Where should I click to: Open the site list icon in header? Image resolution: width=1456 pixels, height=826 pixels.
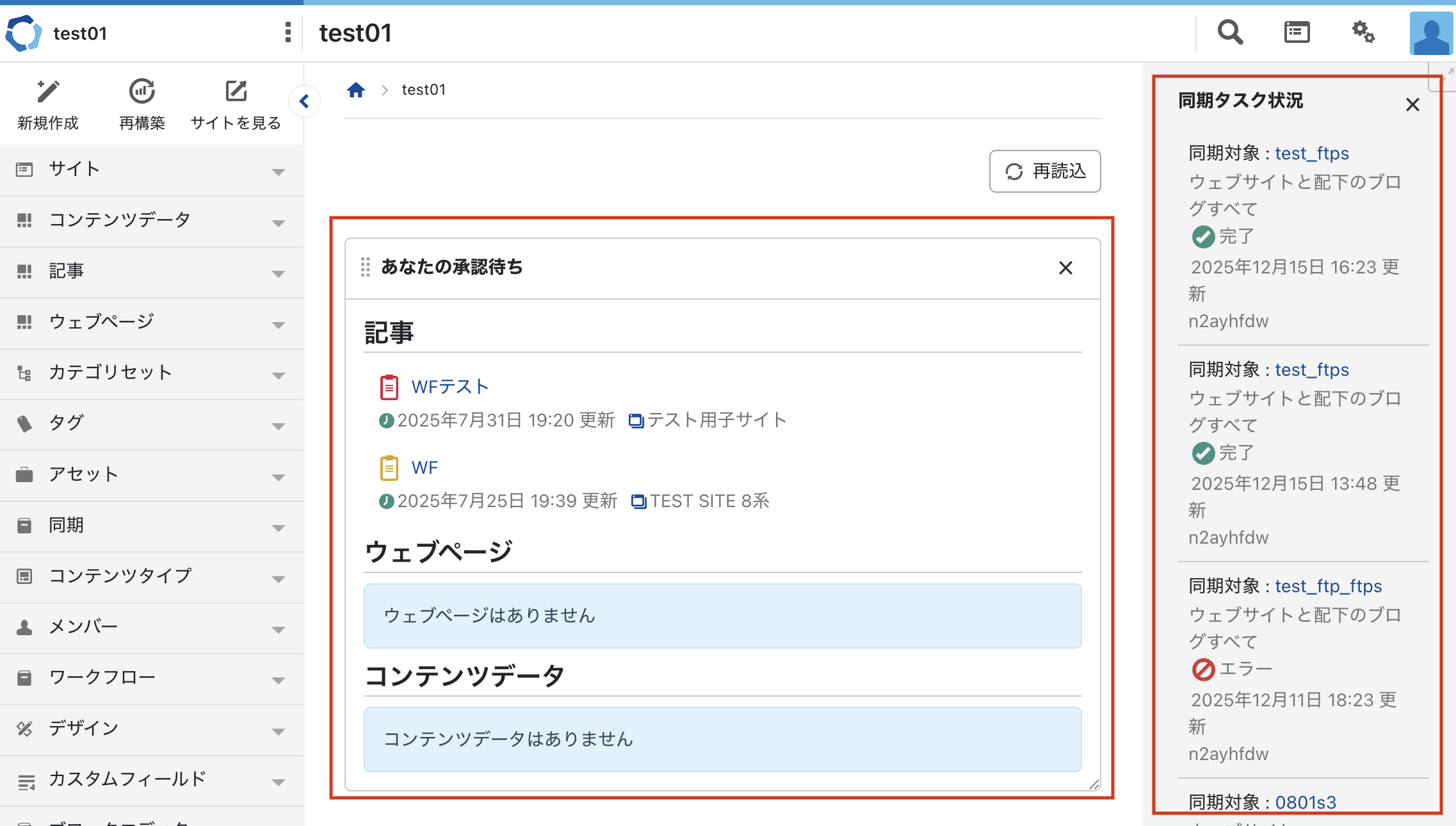(1297, 32)
